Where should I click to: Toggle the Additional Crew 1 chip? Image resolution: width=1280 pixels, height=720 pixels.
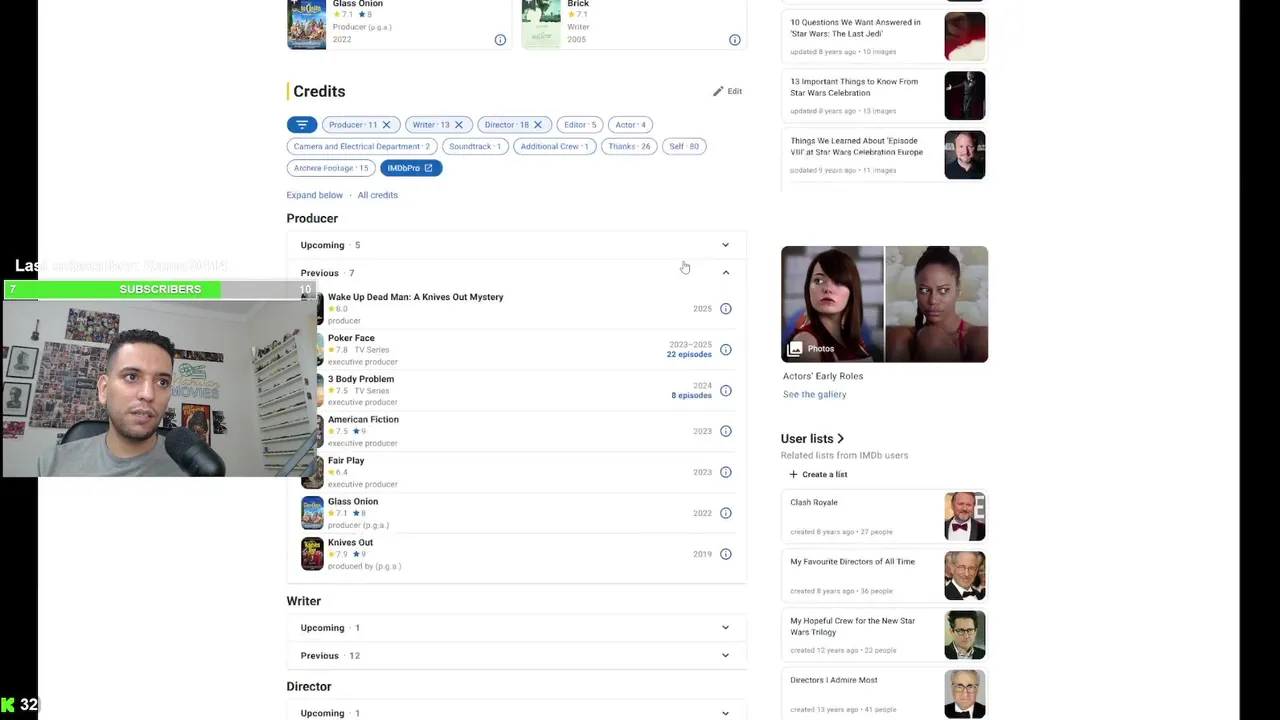[555, 146]
